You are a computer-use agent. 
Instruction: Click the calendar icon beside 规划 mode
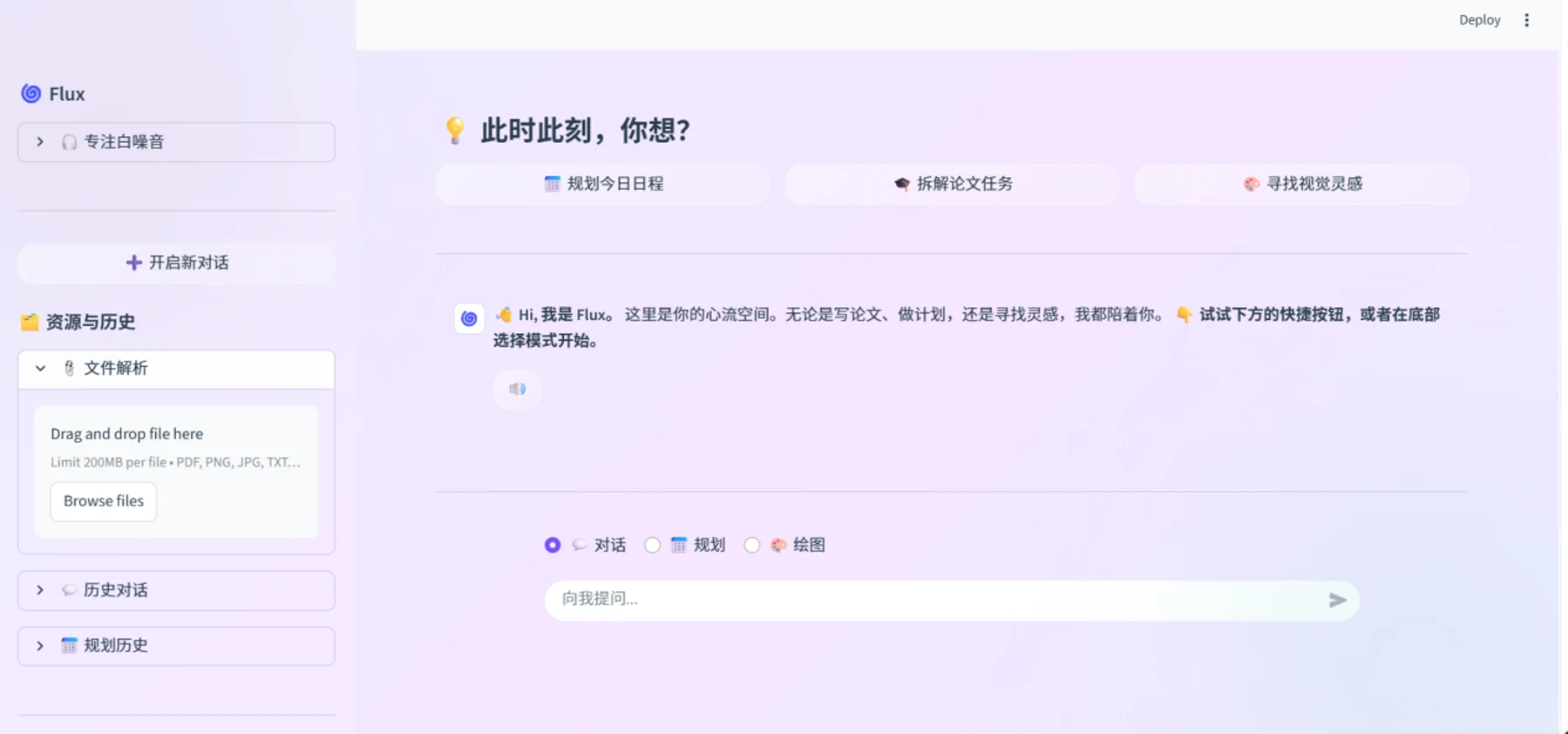coord(679,545)
